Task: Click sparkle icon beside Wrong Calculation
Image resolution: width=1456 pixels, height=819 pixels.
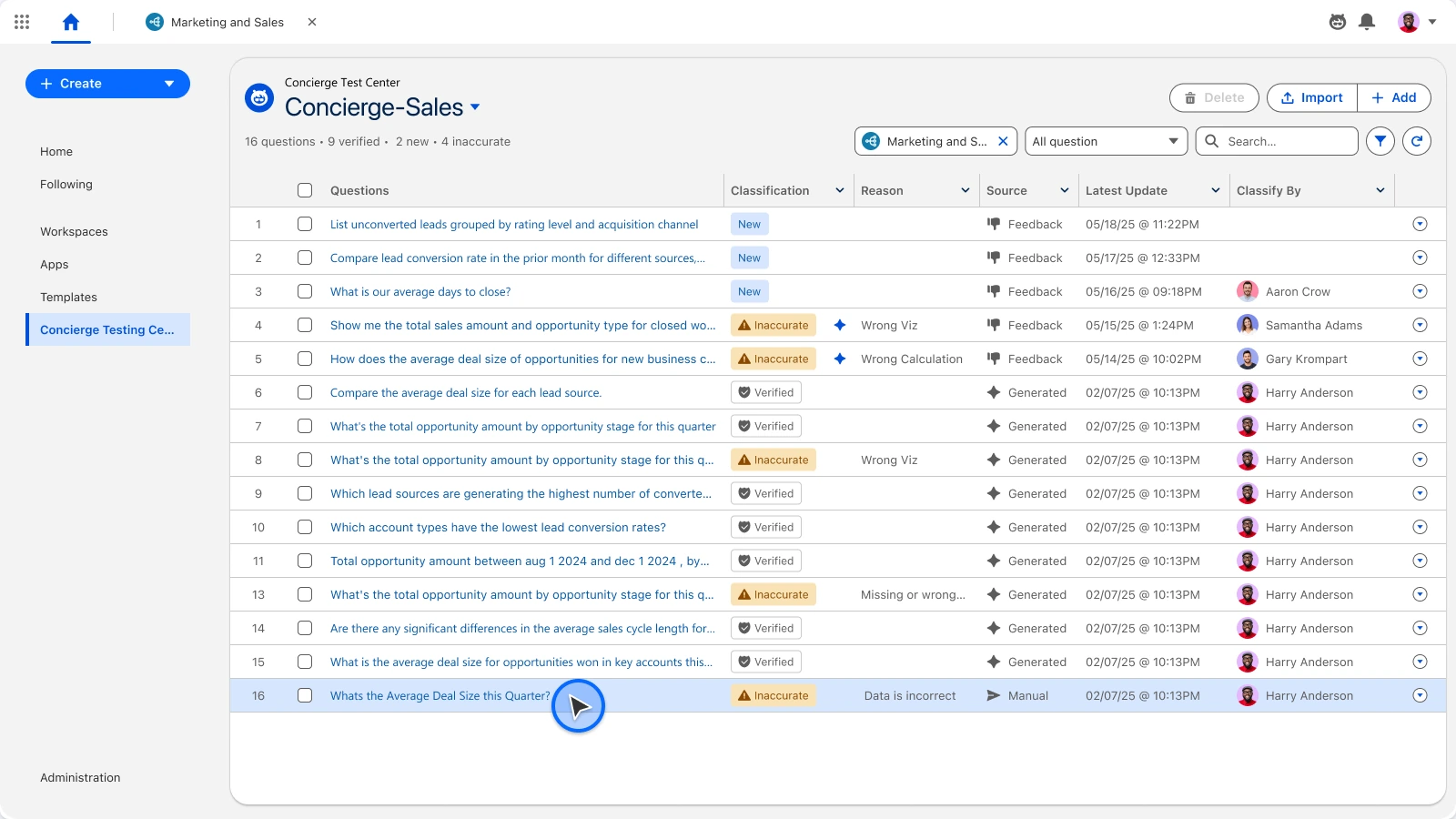Action: pos(840,359)
